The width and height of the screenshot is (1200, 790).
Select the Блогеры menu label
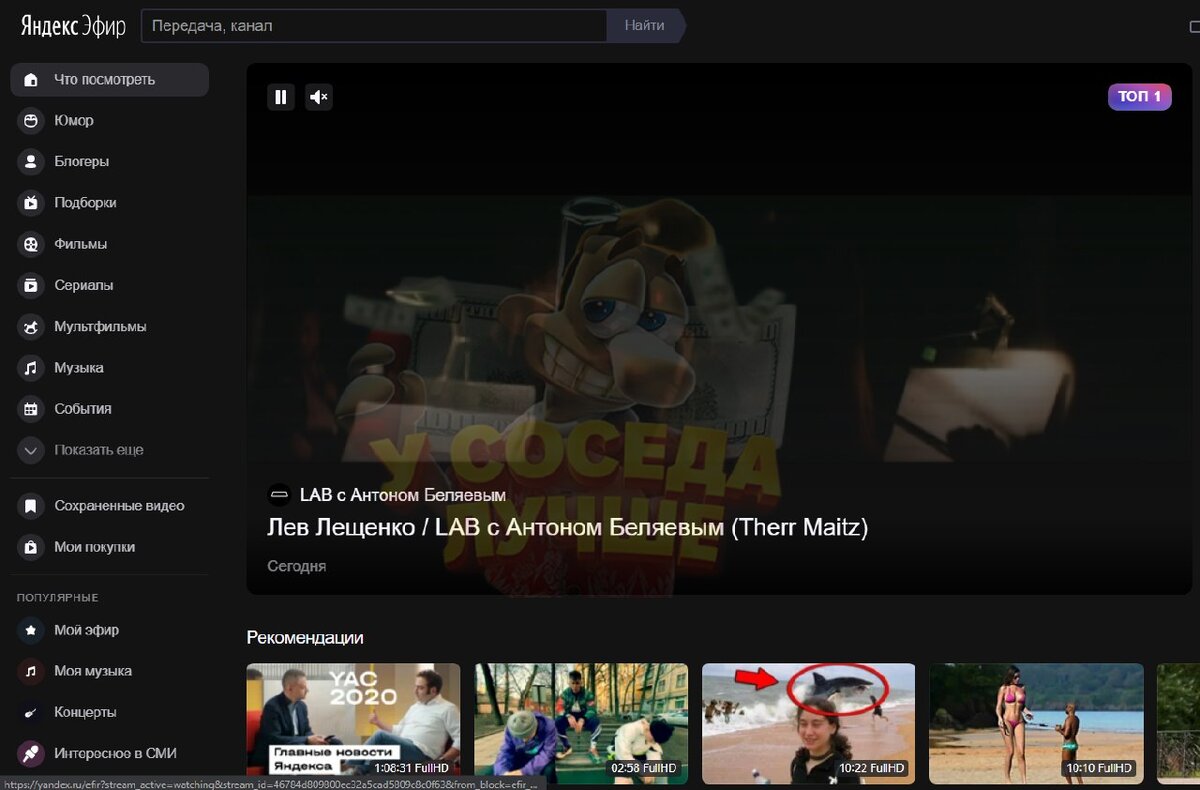[x=82, y=162]
